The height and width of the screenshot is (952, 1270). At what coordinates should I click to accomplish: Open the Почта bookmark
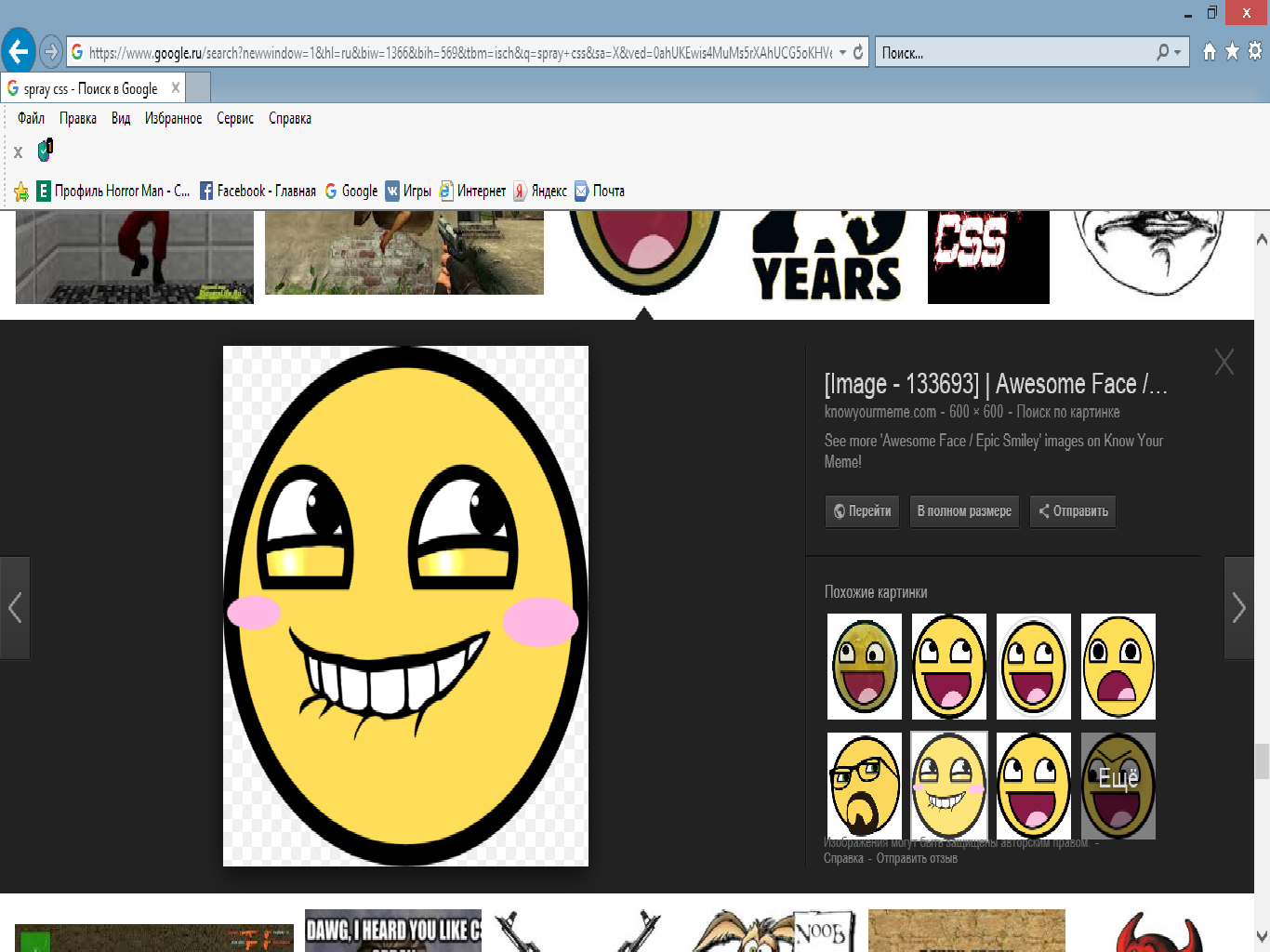[x=600, y=191]
